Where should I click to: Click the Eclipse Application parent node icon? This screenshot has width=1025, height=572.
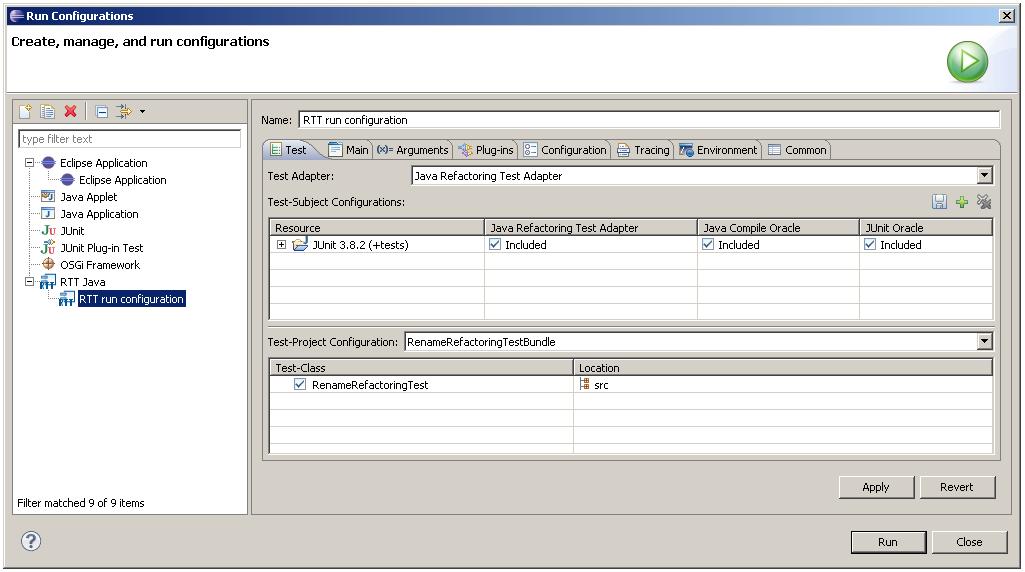tap(48, 163)
